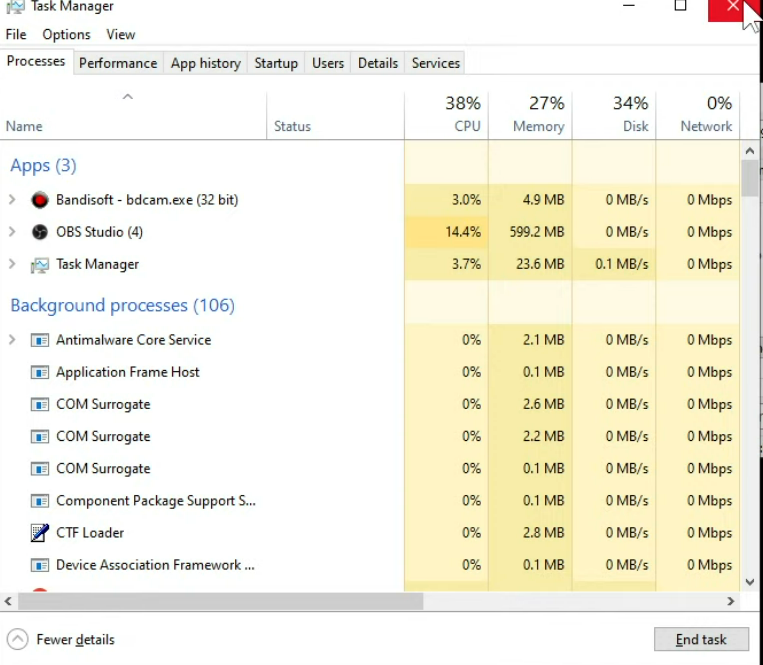
Task: Click the Bandisoft bdcam.exe red record icon
Action: (x=40, y=200)
